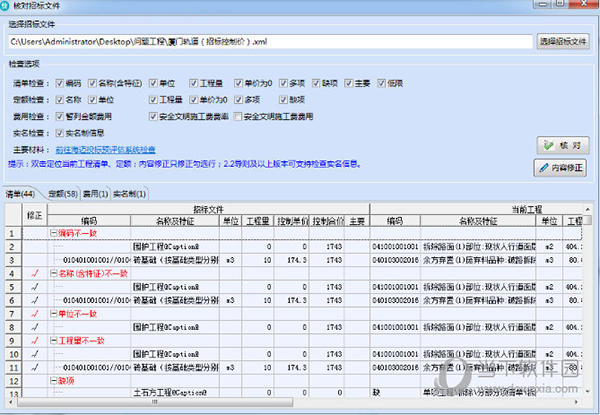Click the 修正 column header
This screenshot has width=600, height=415.
(x=34, y=215)
